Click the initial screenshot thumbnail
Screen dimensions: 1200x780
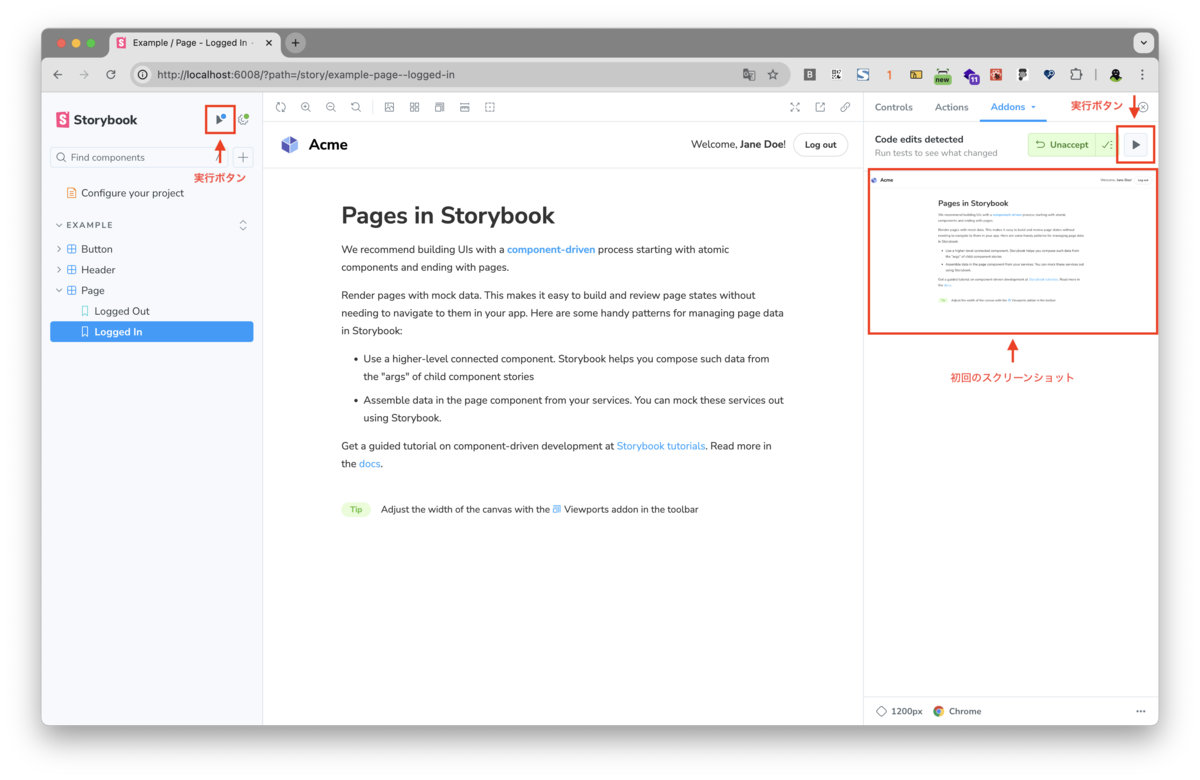pyautogui.click(x=1012, y=251)
